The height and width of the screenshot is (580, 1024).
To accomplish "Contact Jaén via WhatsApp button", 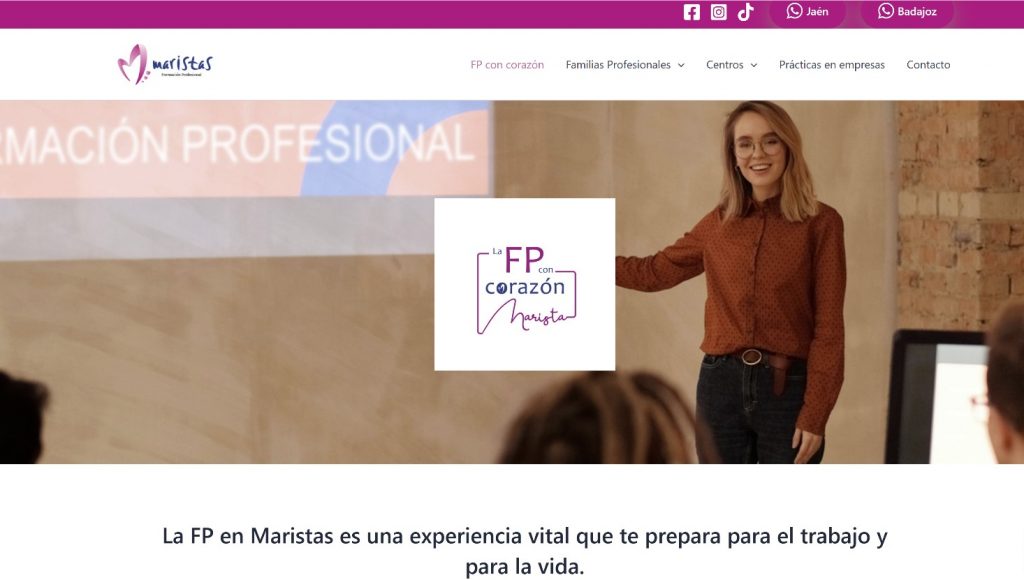I will 807,12.
